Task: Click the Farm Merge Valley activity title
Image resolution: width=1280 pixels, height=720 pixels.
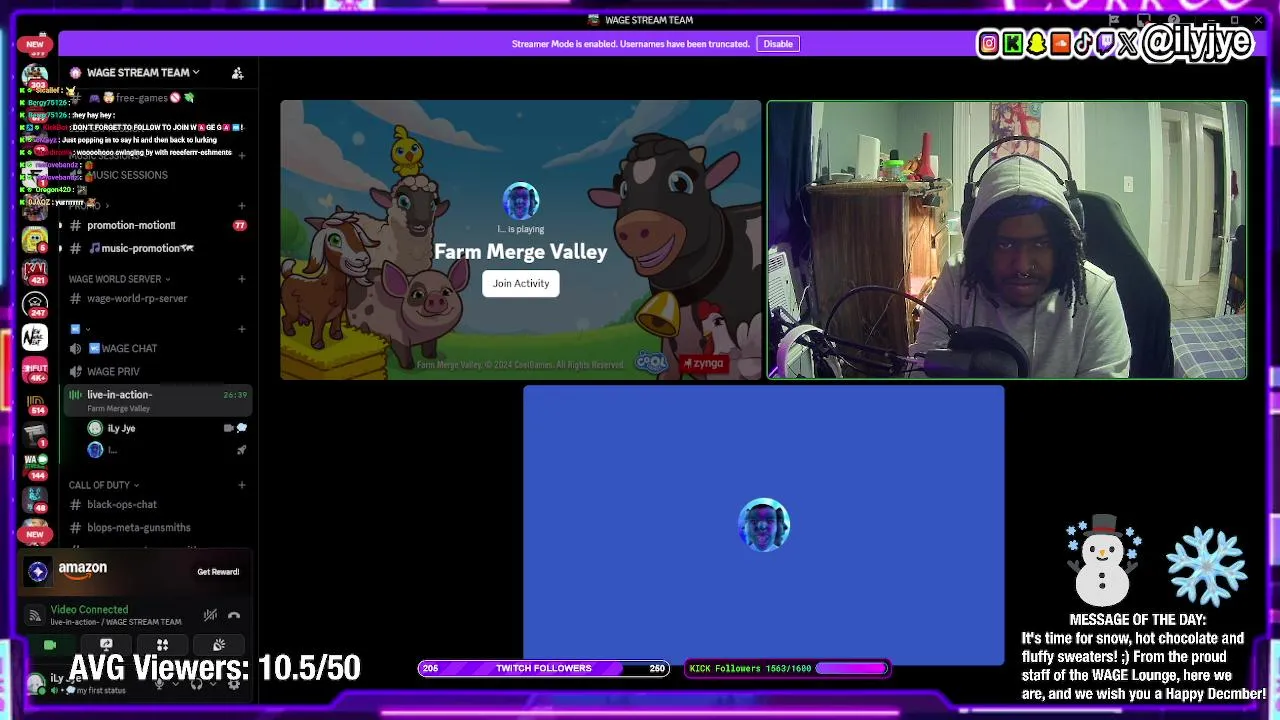Action: tap(521, 252)
